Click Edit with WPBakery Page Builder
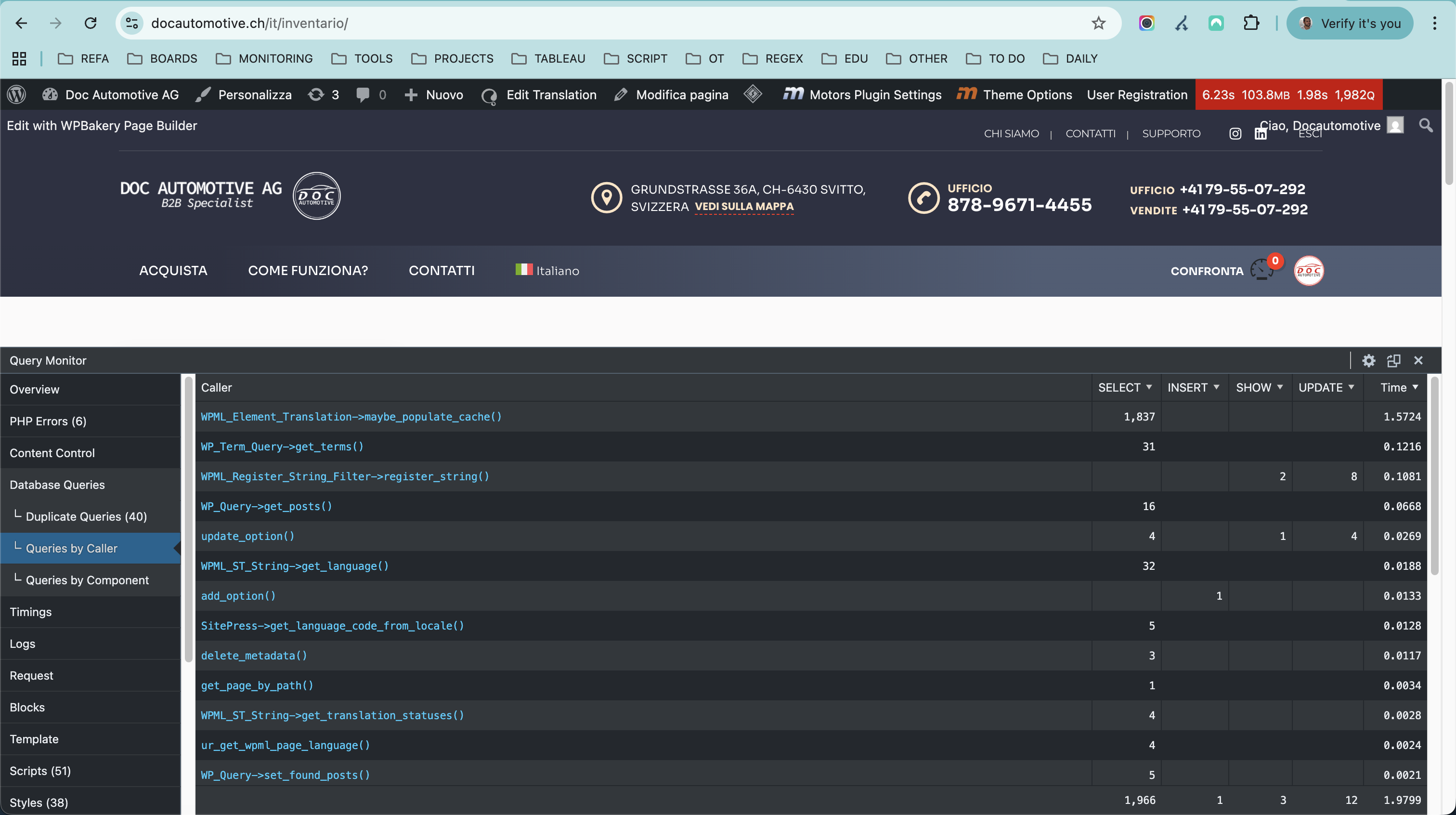 coord(102,126)
